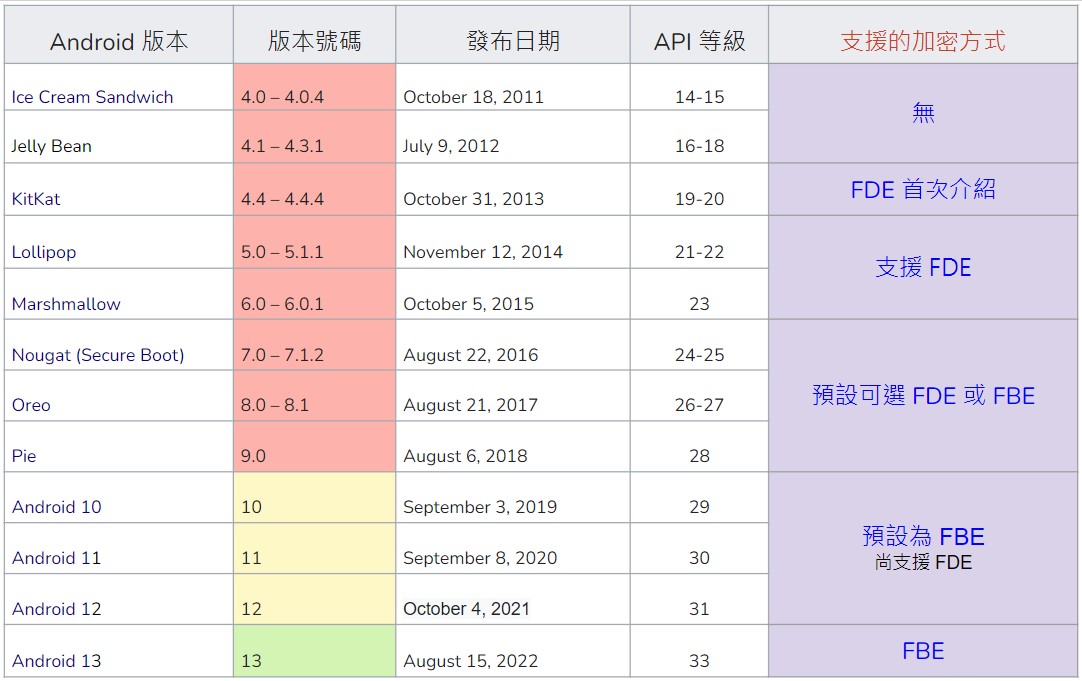
Task: Click date 'September 3, 2019'
Action: pos(480,507)
